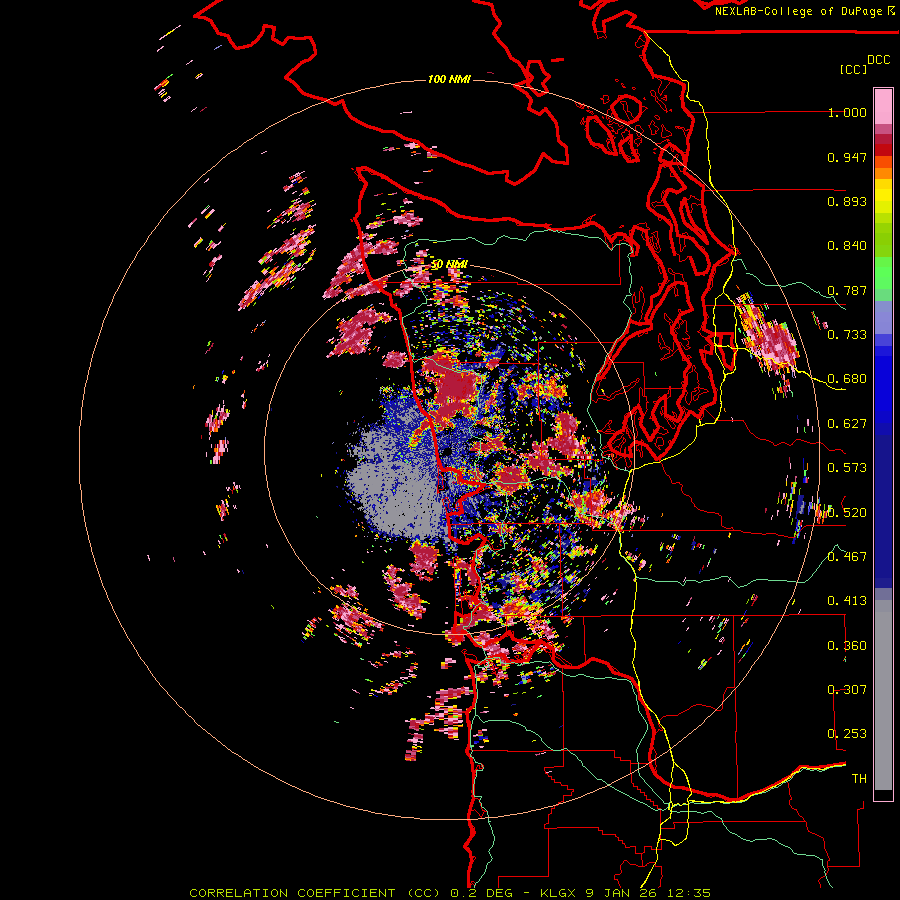Pick the gray lower segment of color bar

(x=883, y=695)
